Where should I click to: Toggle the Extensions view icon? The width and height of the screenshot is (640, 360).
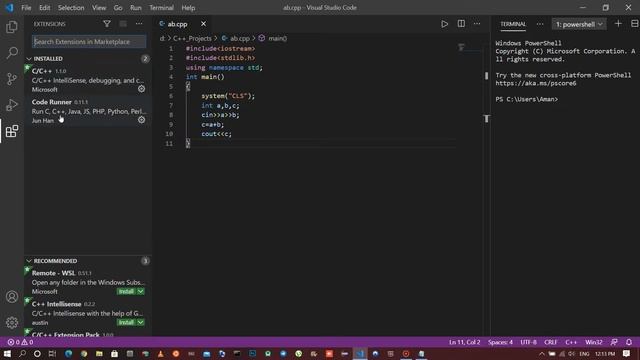(12, 131)
